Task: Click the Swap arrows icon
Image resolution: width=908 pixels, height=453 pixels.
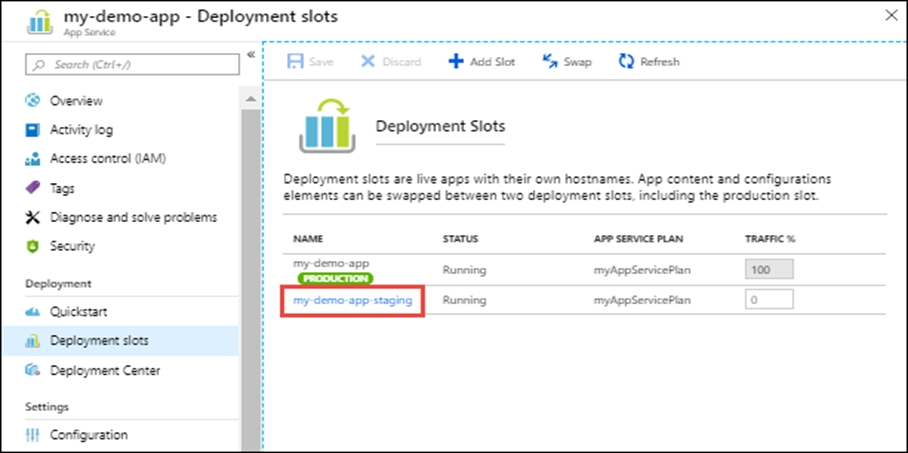Action: 549,62
